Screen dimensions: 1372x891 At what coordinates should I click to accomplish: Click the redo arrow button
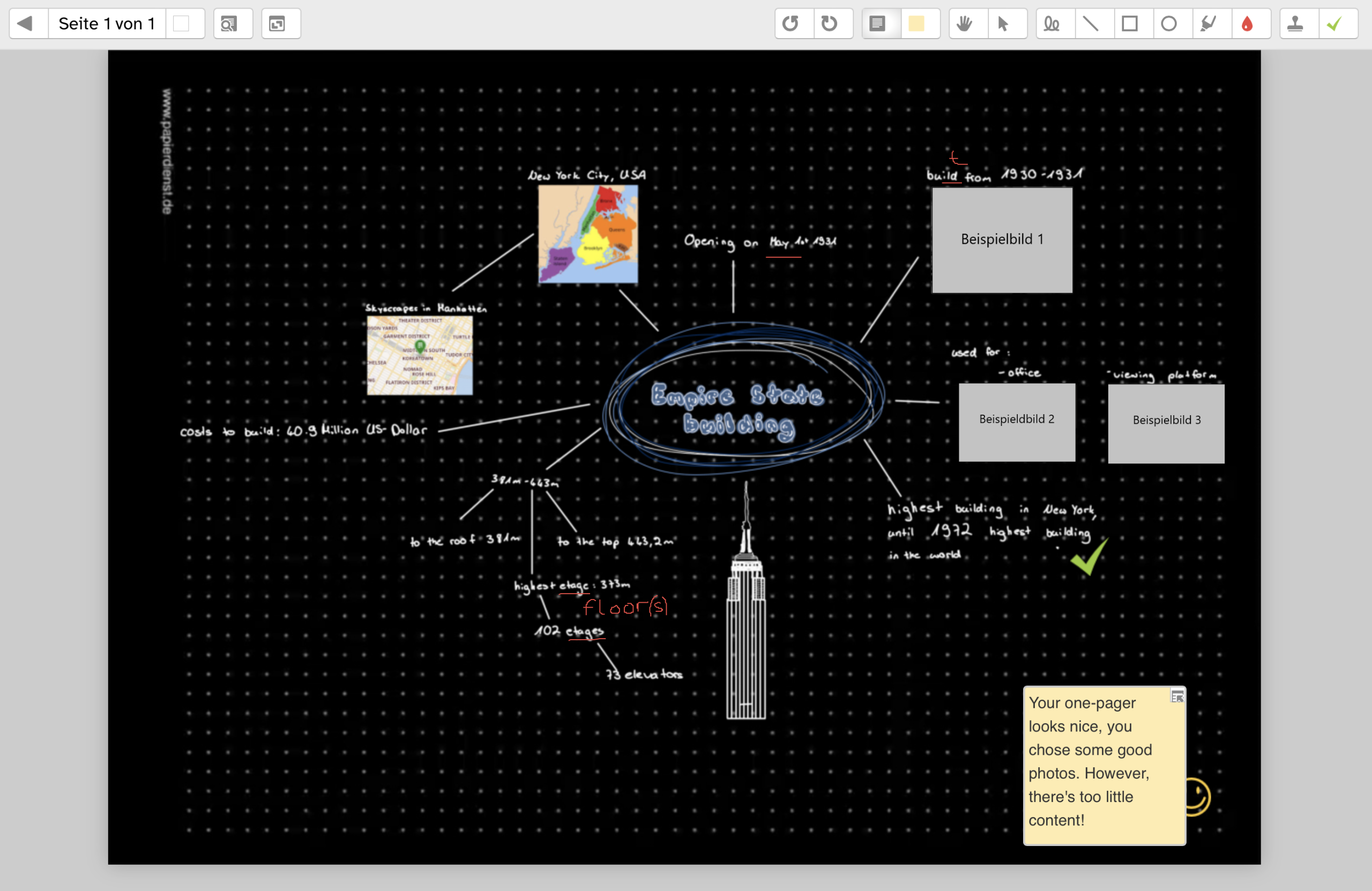830,24
